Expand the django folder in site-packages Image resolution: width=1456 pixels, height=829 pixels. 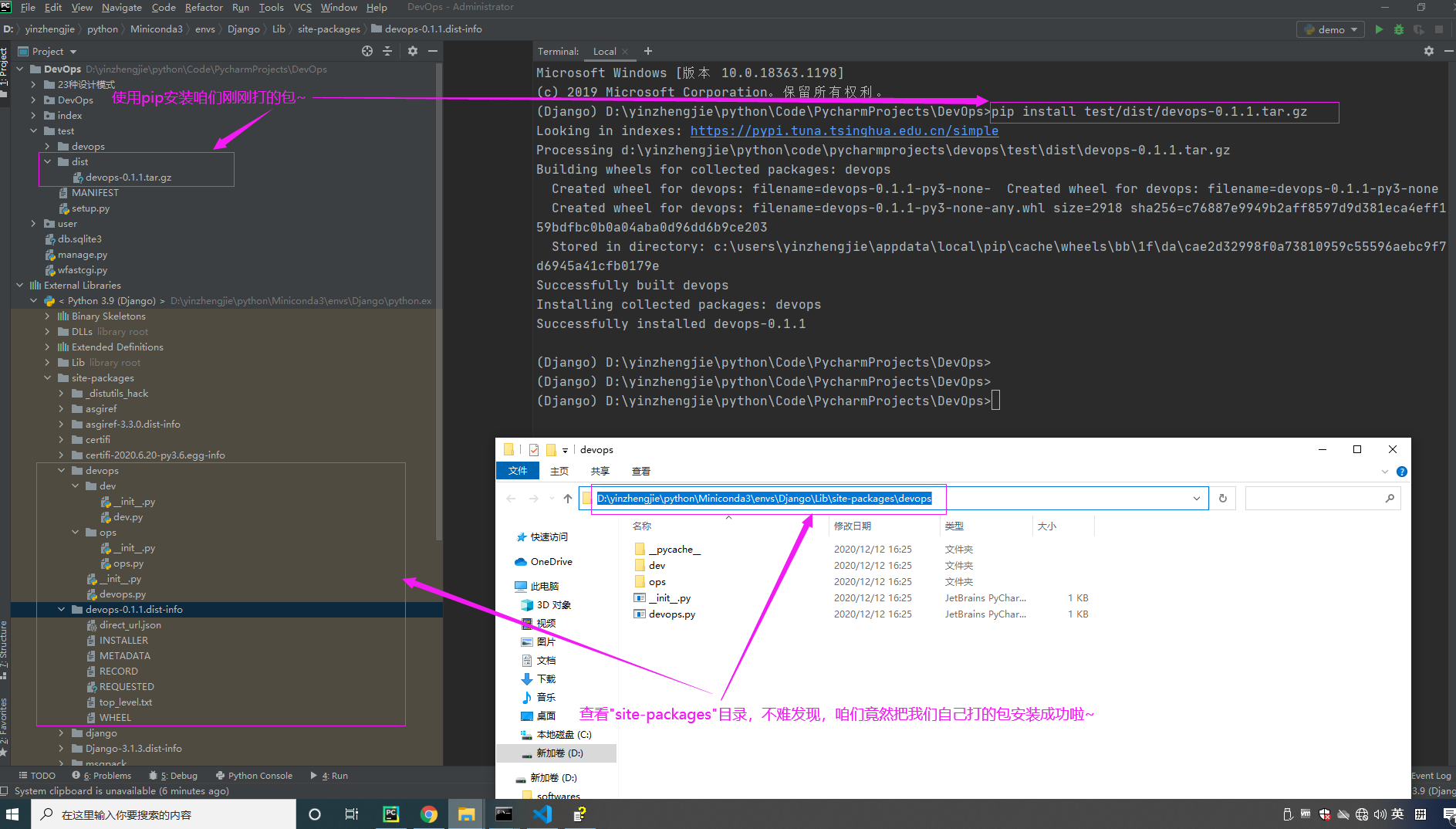tap(62, 733)
